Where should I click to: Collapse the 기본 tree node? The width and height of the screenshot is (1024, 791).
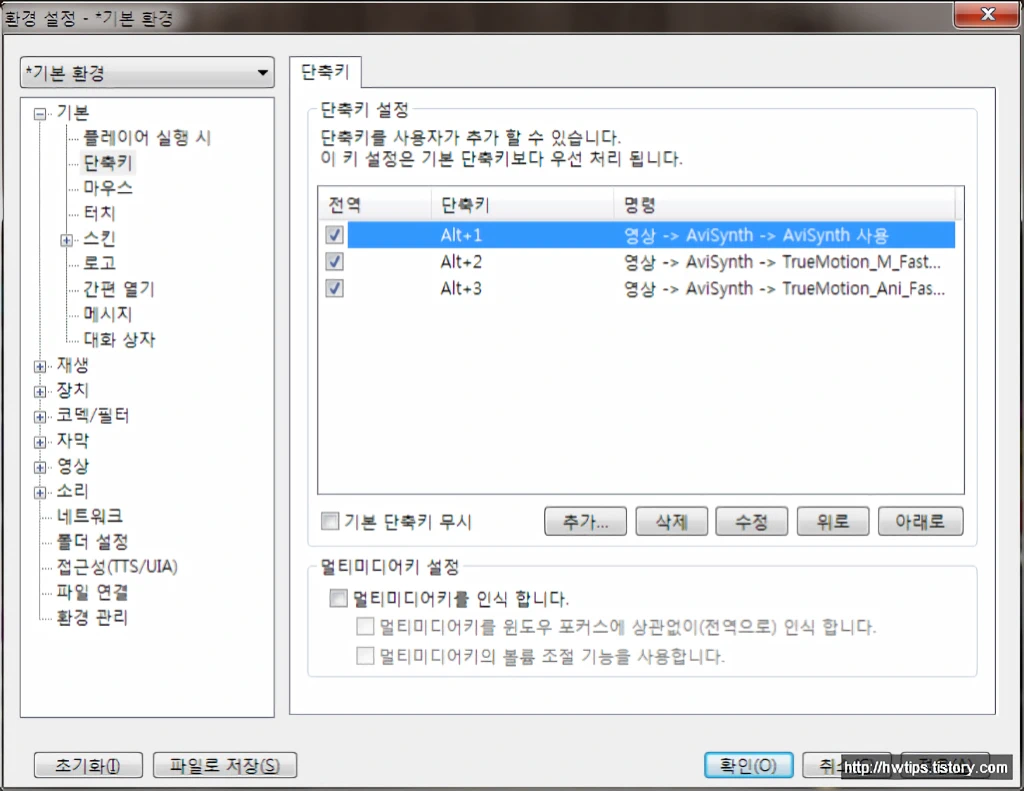click(40, 114)
